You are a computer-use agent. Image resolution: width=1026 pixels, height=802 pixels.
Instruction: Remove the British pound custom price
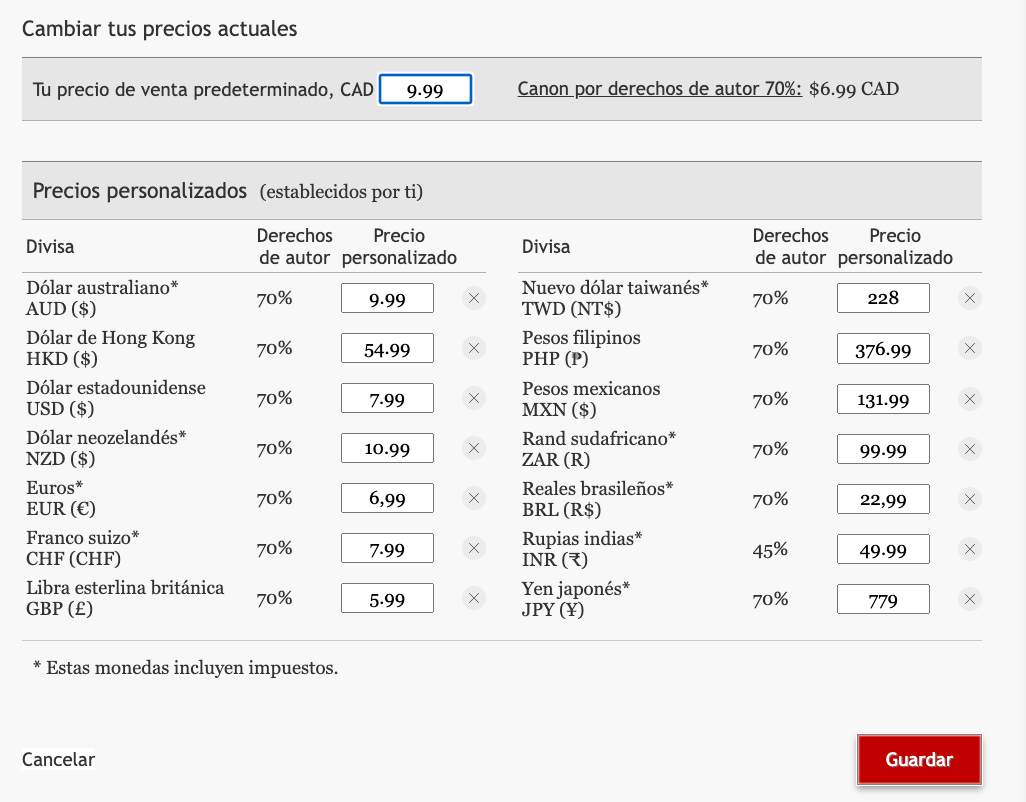(473, 598)
